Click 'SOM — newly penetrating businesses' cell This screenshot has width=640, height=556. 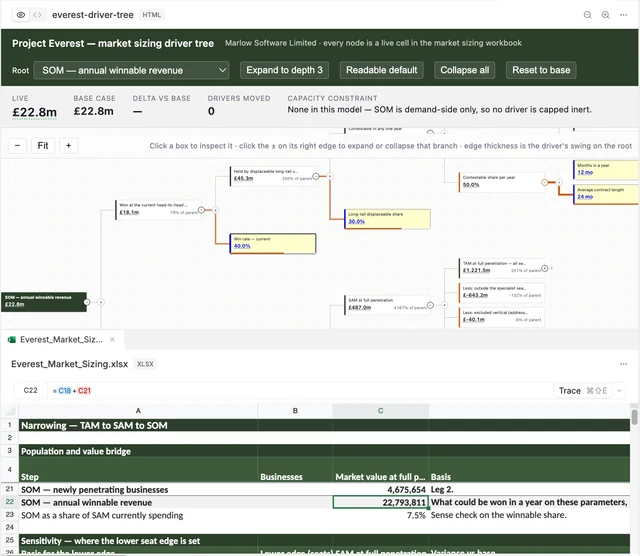click(138, 489)
